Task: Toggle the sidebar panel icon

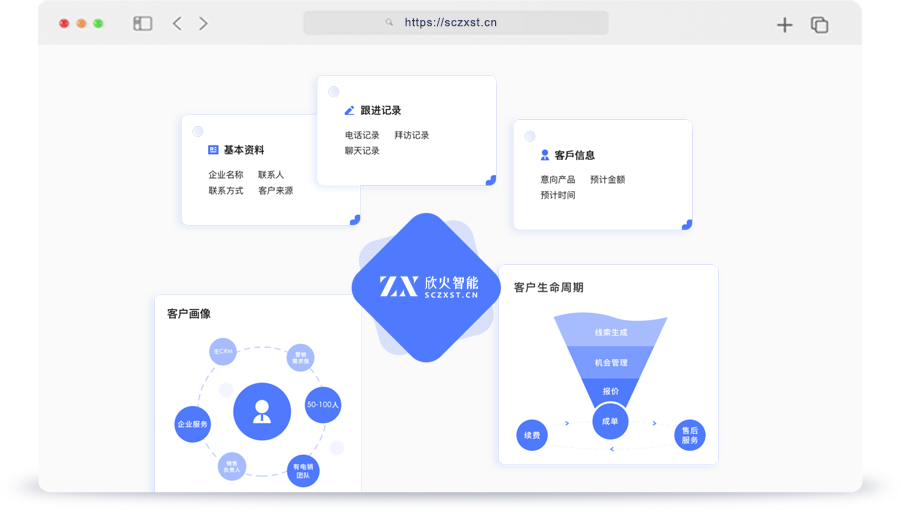Action: (x=143, y=23)
